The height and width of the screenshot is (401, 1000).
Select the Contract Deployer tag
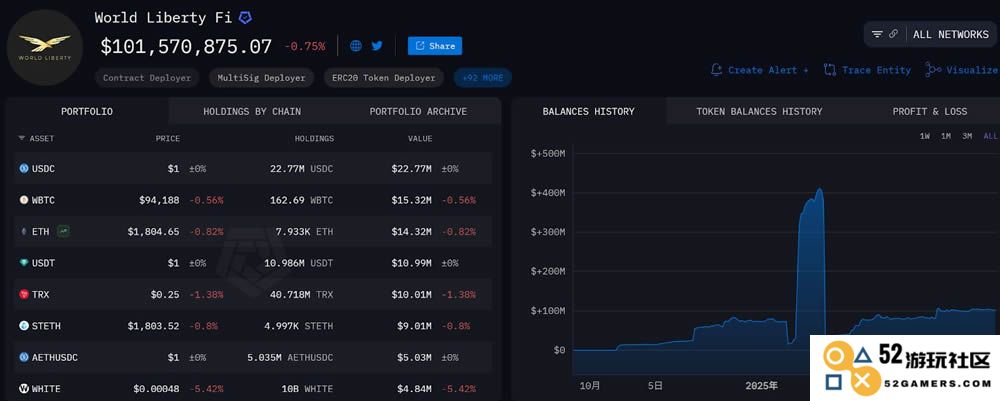[x=147, y=78]
